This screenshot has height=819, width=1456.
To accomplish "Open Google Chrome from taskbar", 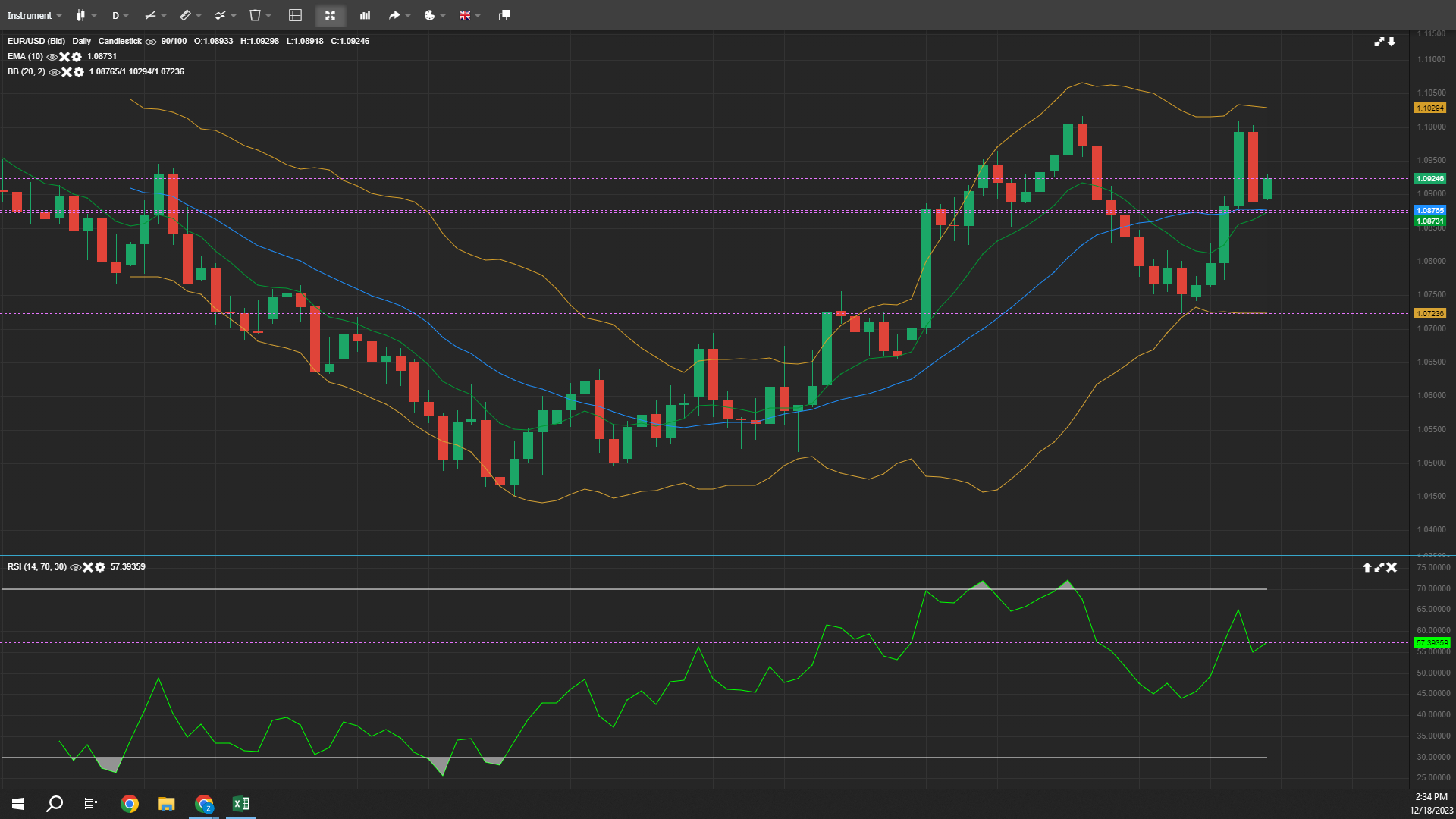I will point(130,804).
